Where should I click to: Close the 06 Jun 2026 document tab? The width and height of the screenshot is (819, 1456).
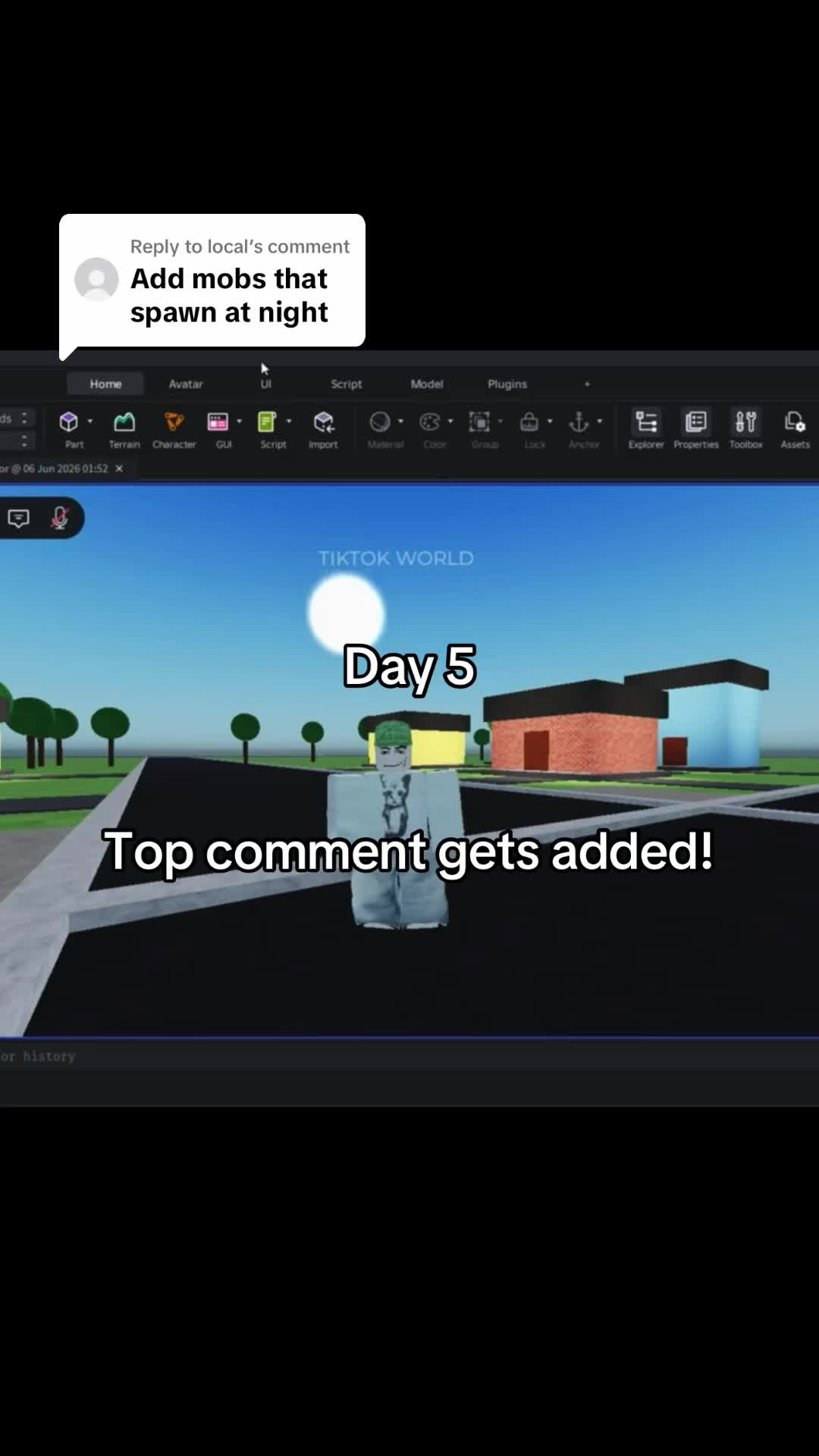point(119,469)
